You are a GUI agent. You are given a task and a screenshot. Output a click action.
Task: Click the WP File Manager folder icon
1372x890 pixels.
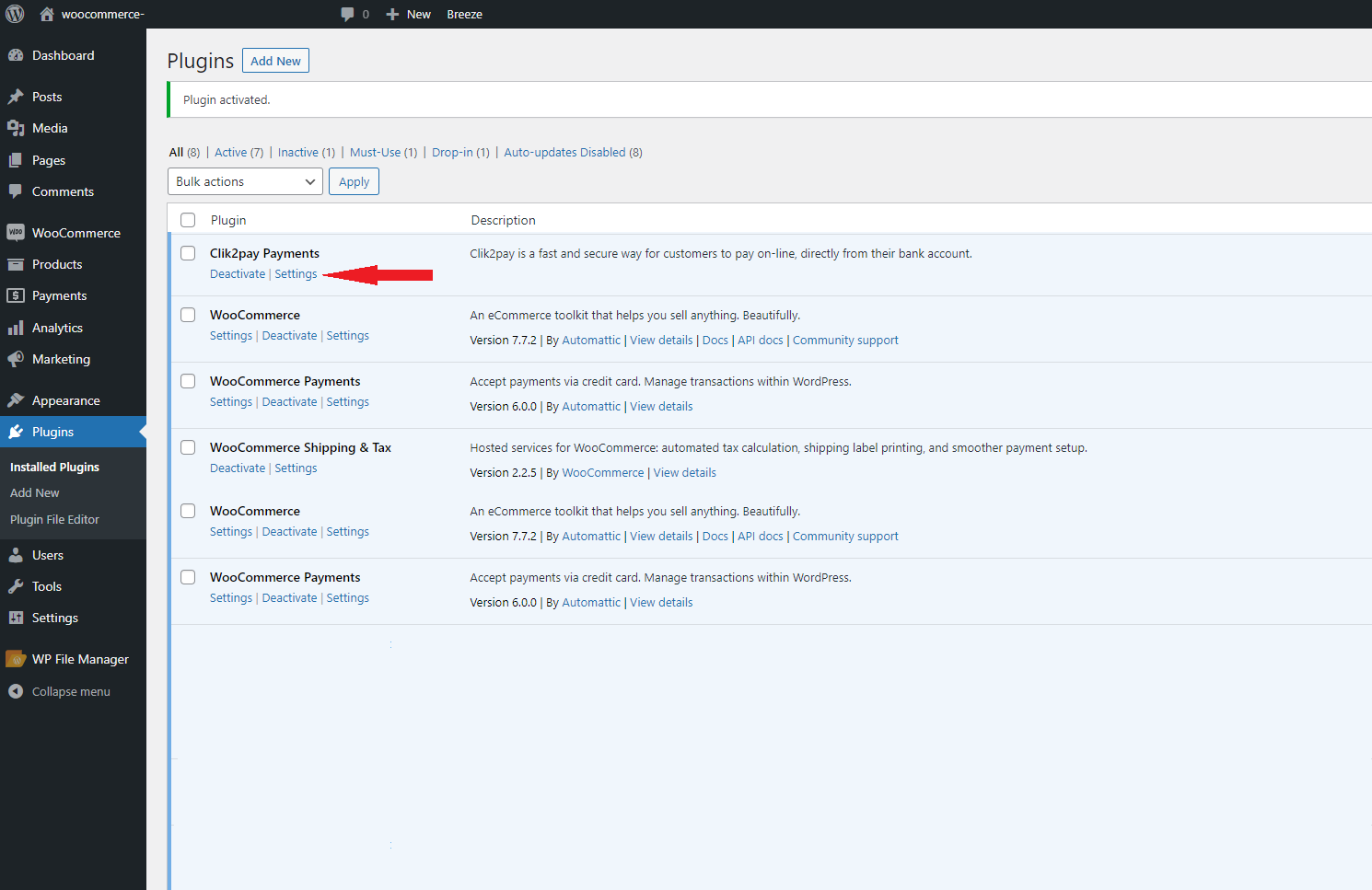[x=16, y=659]
